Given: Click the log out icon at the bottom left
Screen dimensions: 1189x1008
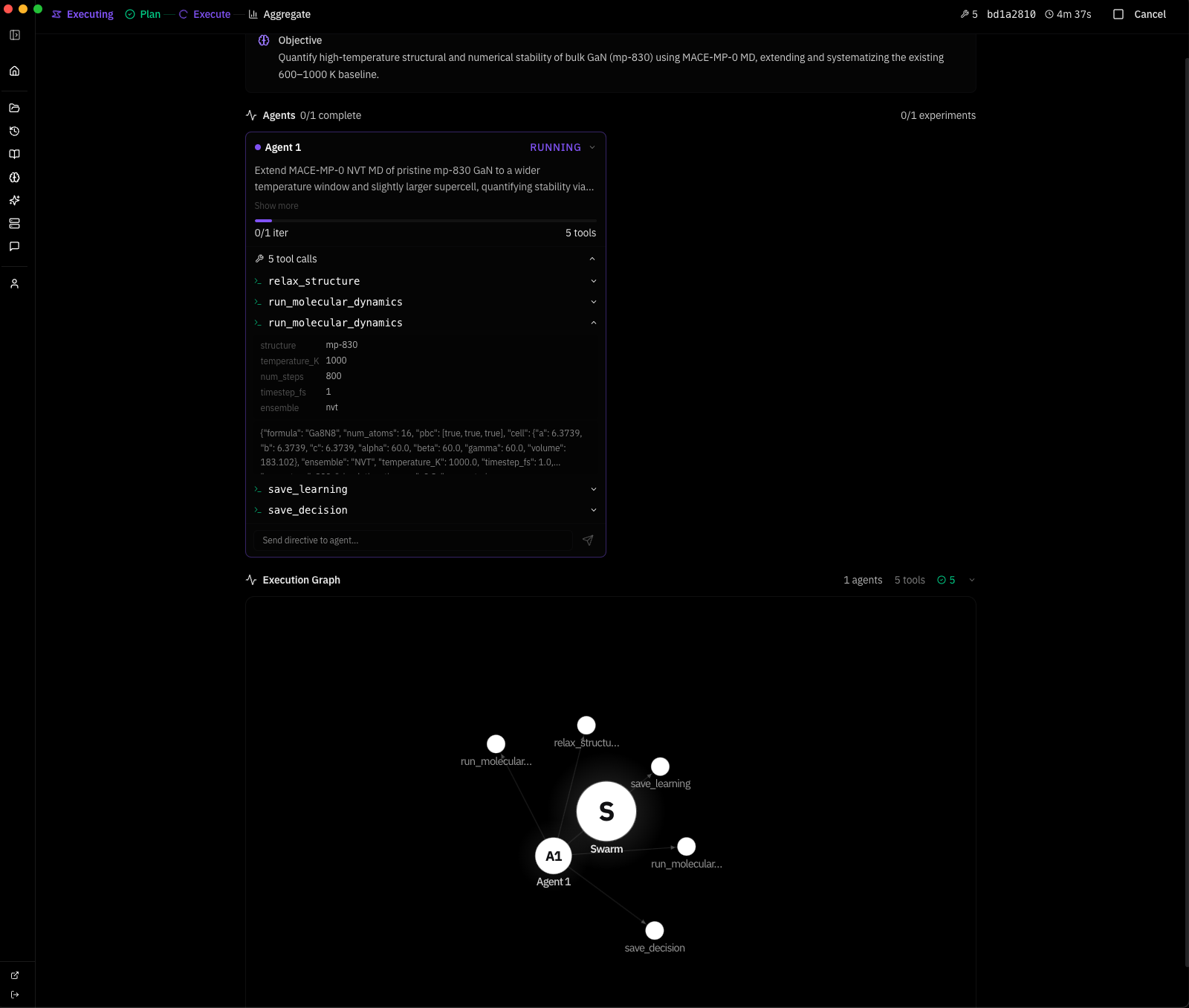Looking at the screenshot, I should click(x=14, y=995).
